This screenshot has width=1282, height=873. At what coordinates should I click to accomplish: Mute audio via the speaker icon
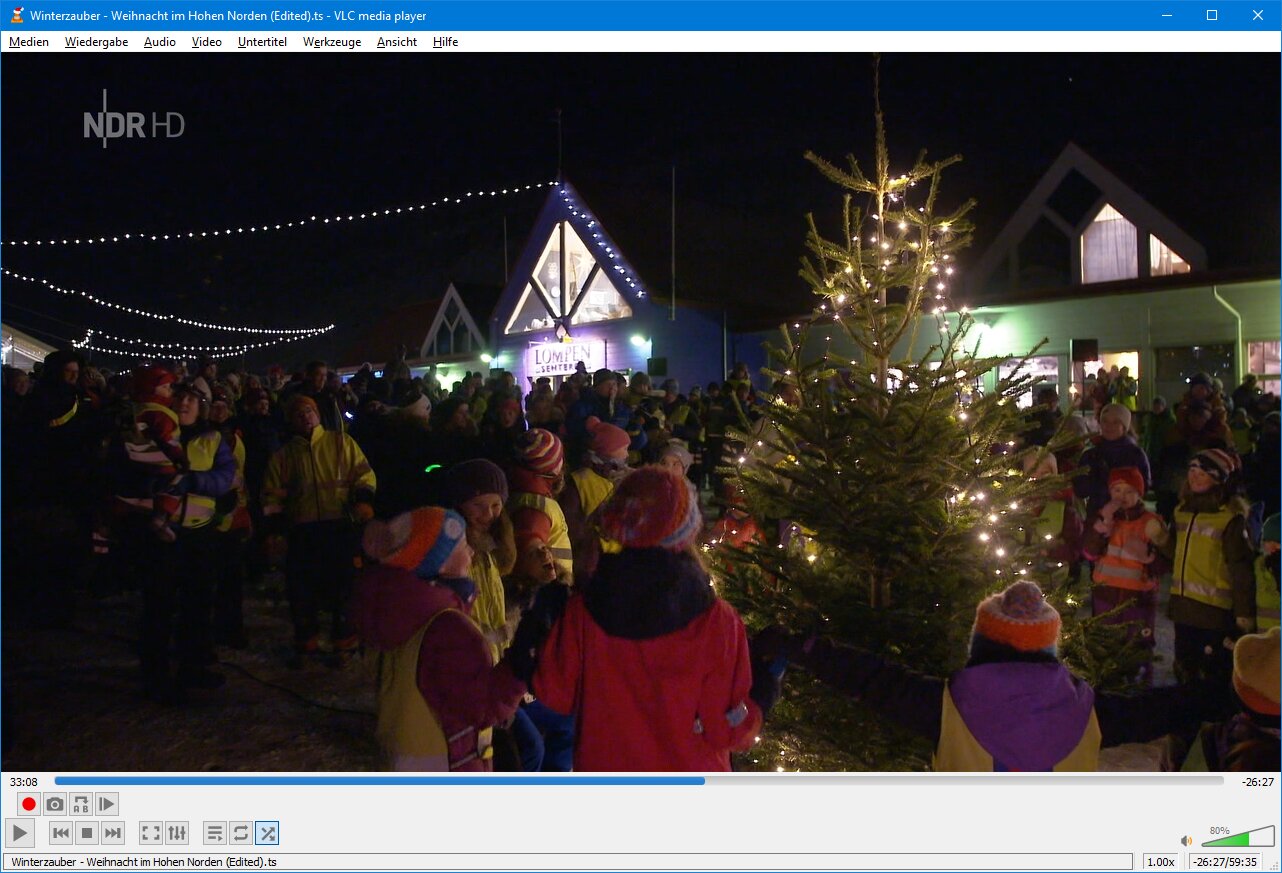pos(1186,841)
